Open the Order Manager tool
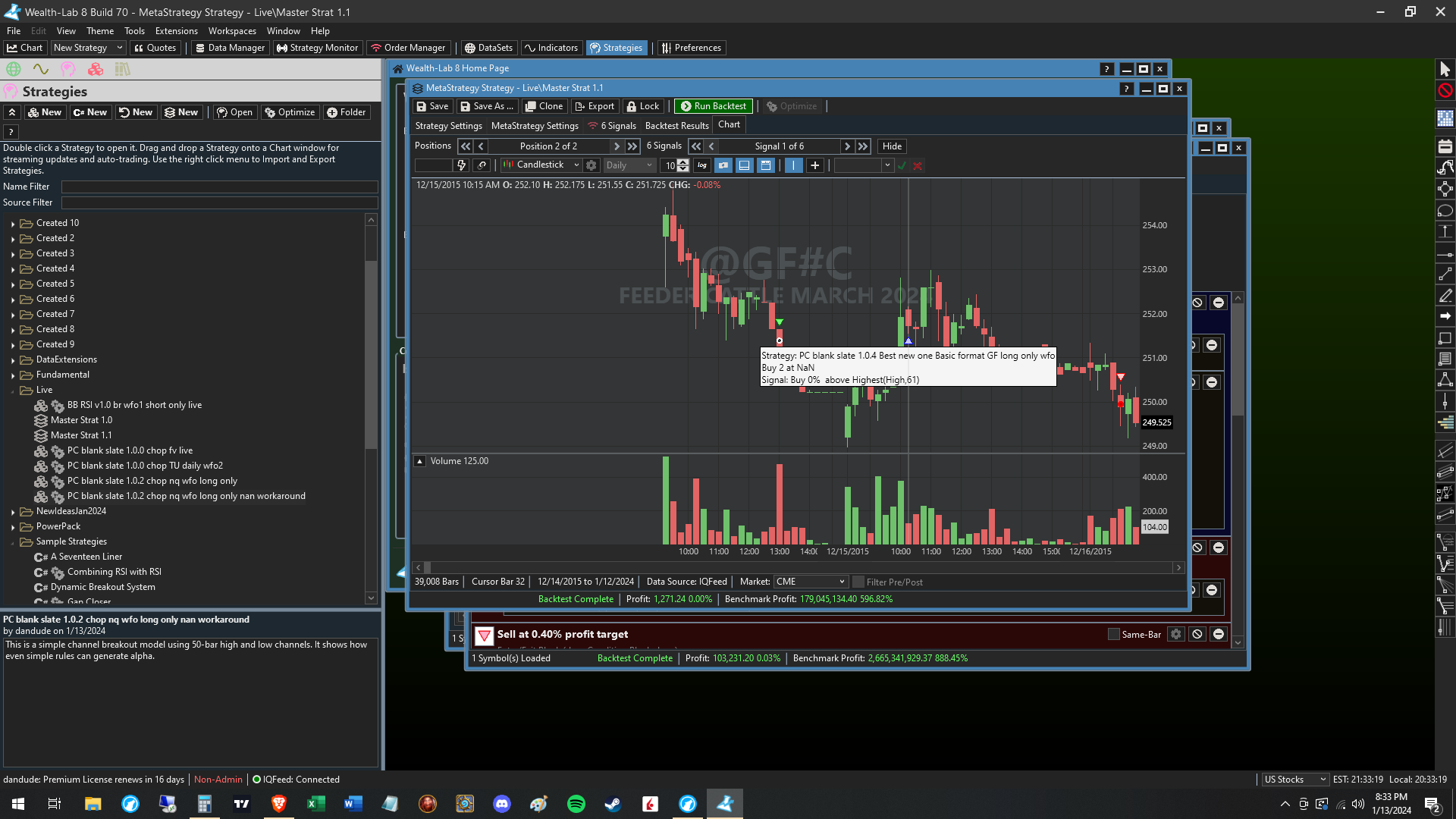Screen dimensions: 1456x819 click(408, 48)
